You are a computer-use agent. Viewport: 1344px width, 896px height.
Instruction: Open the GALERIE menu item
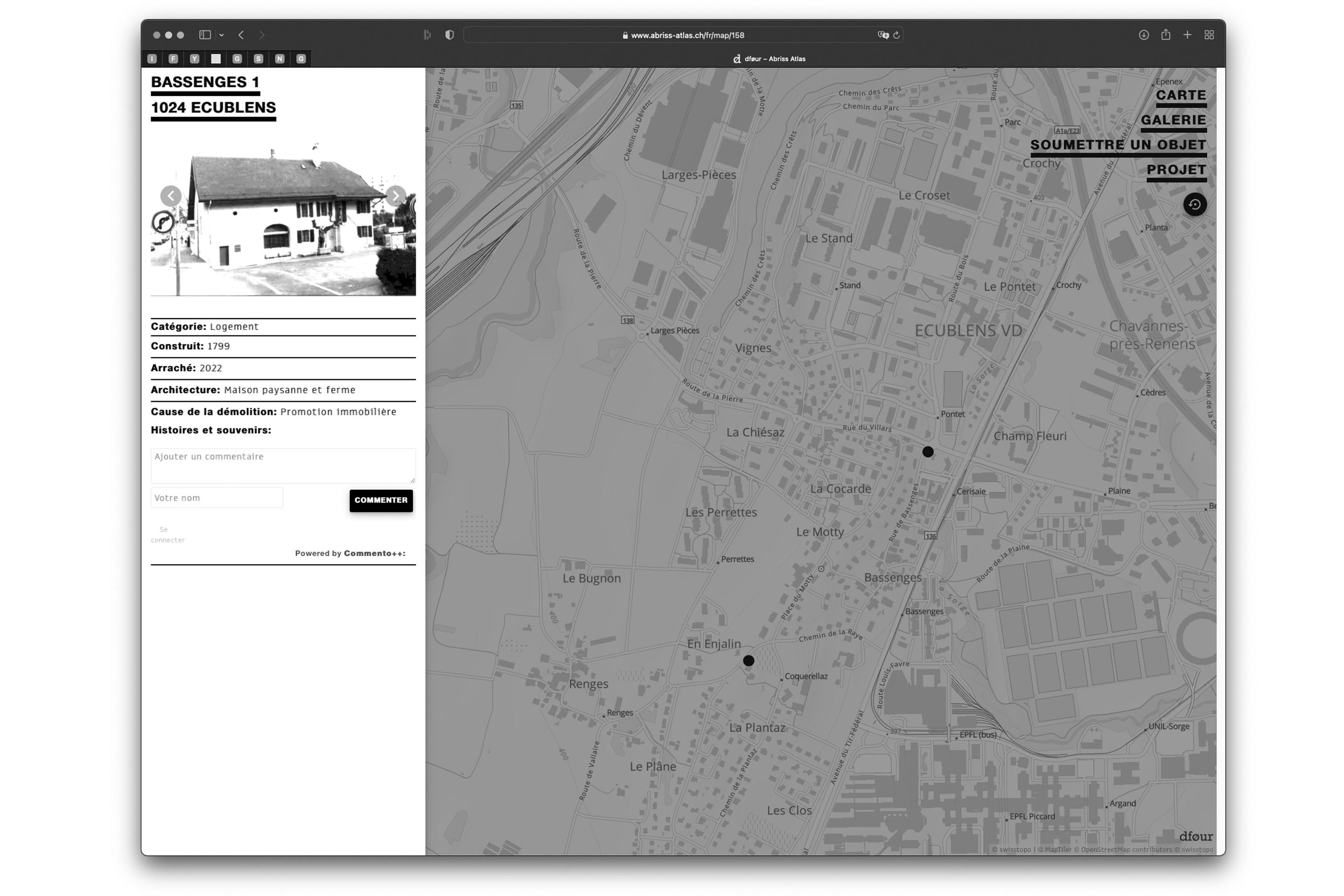click(1173, 120)
